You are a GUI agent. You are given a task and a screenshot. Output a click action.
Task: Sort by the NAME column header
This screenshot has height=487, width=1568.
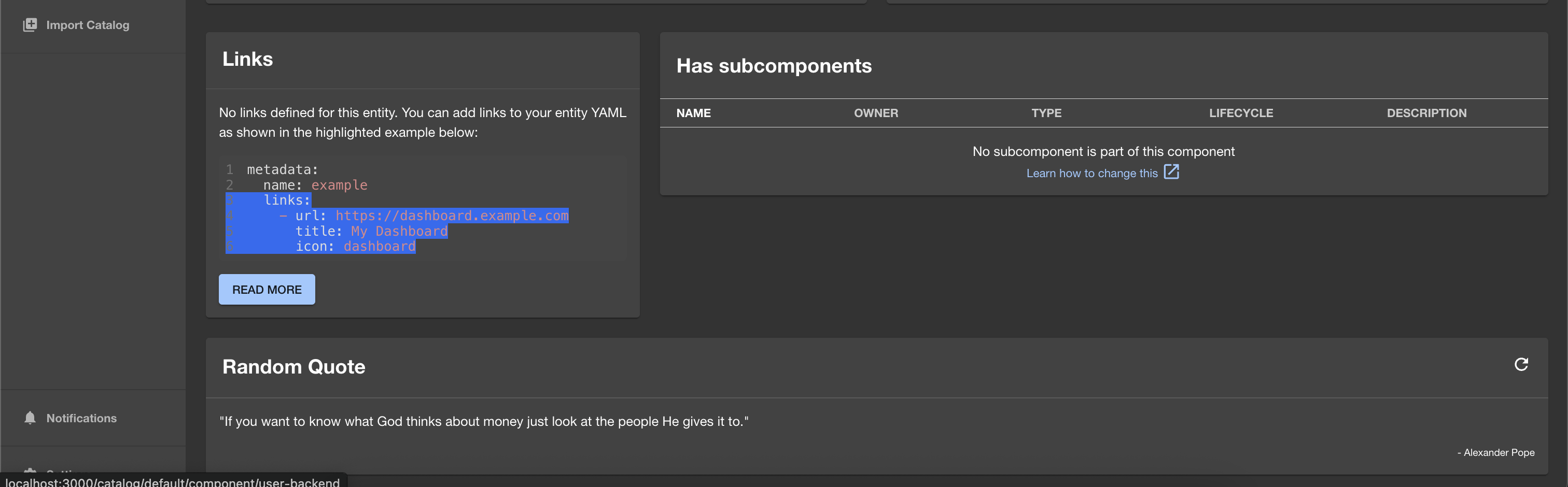pos(693,113)
